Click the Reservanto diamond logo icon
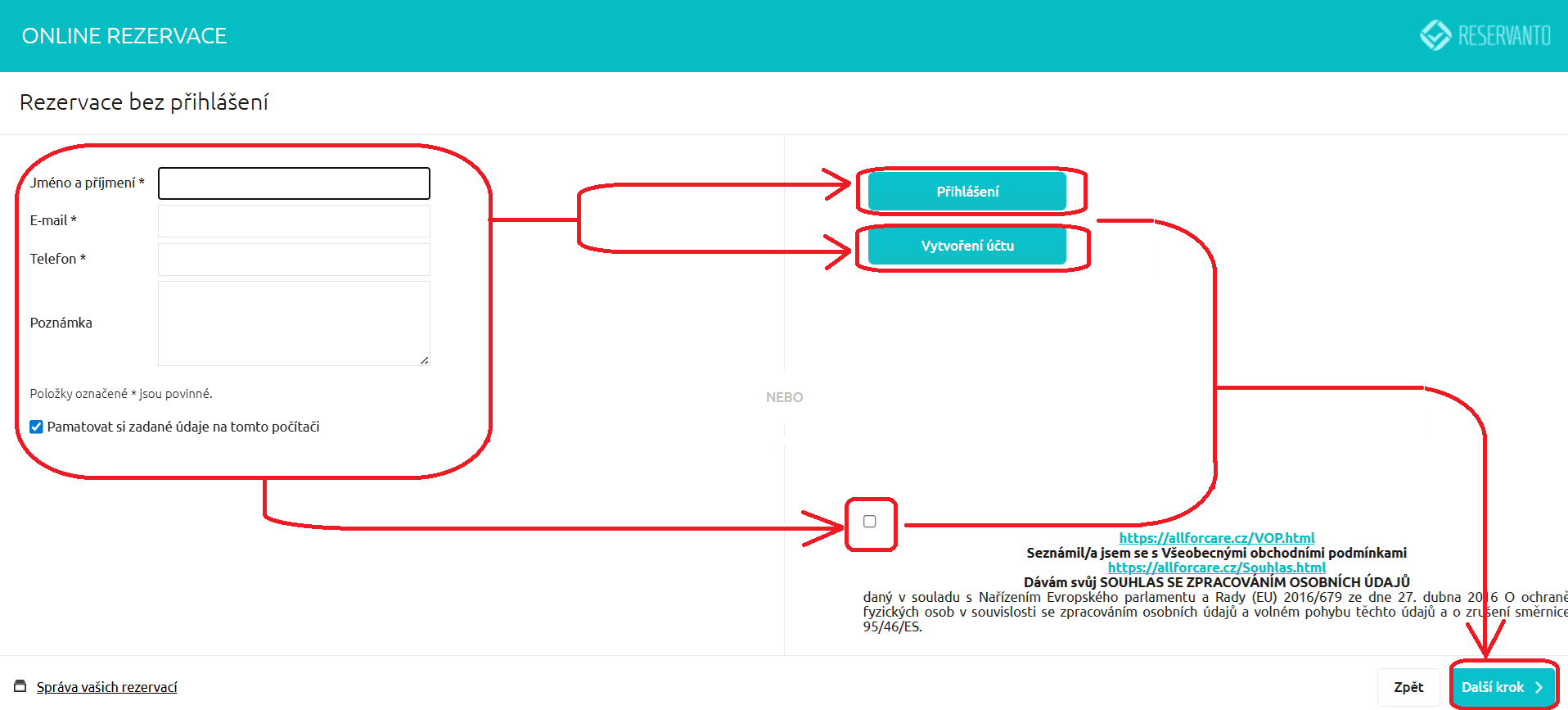Viewport: 1568px width, 710px height. click(x=1435, y=35)
